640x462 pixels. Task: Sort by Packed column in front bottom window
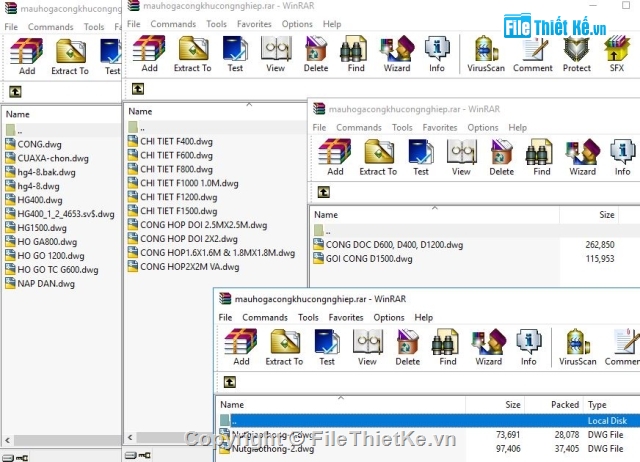click(x=554, y=404)
